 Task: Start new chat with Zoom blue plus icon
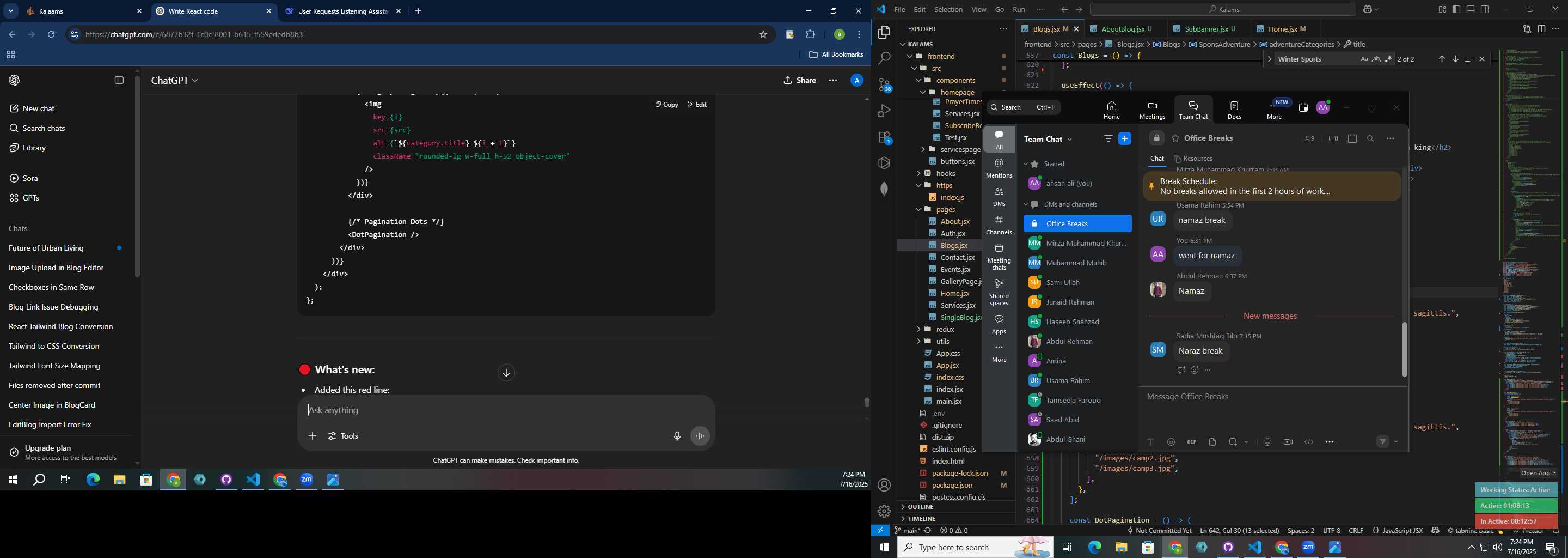coord(1125,139)
